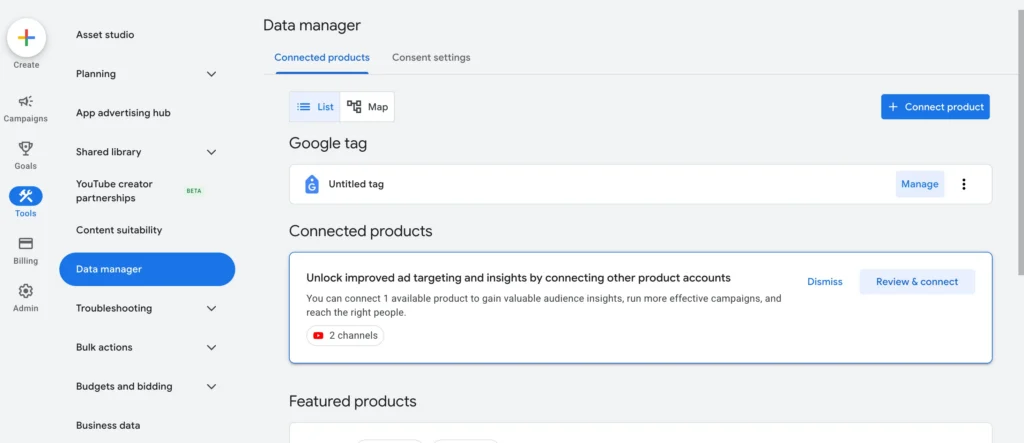Open Business data menu item

(108, 425)
